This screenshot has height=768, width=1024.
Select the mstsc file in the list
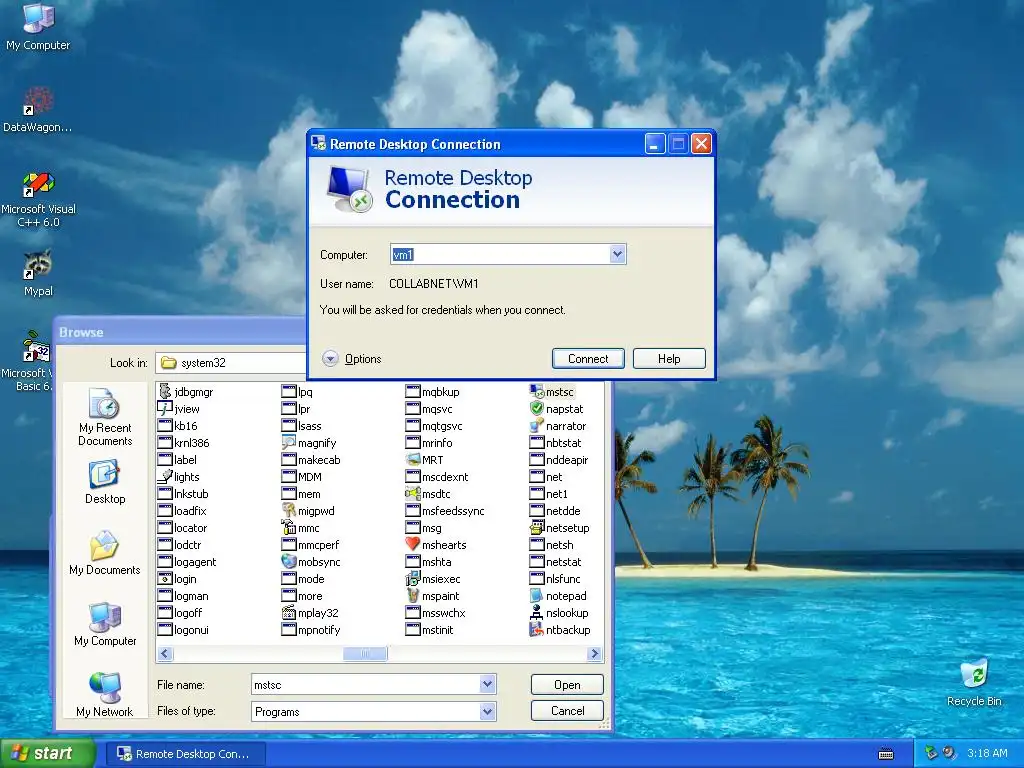click(x=552, y=392)
